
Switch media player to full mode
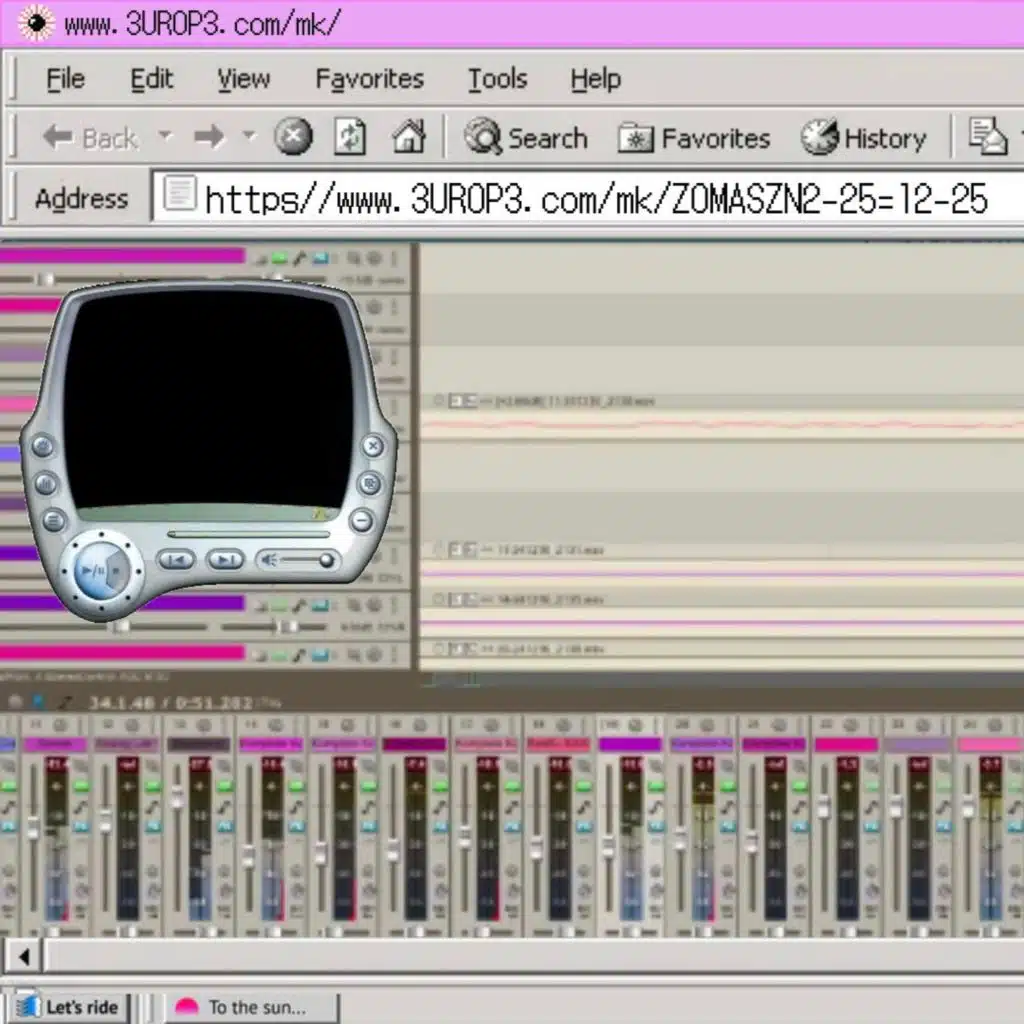[370, 484]
